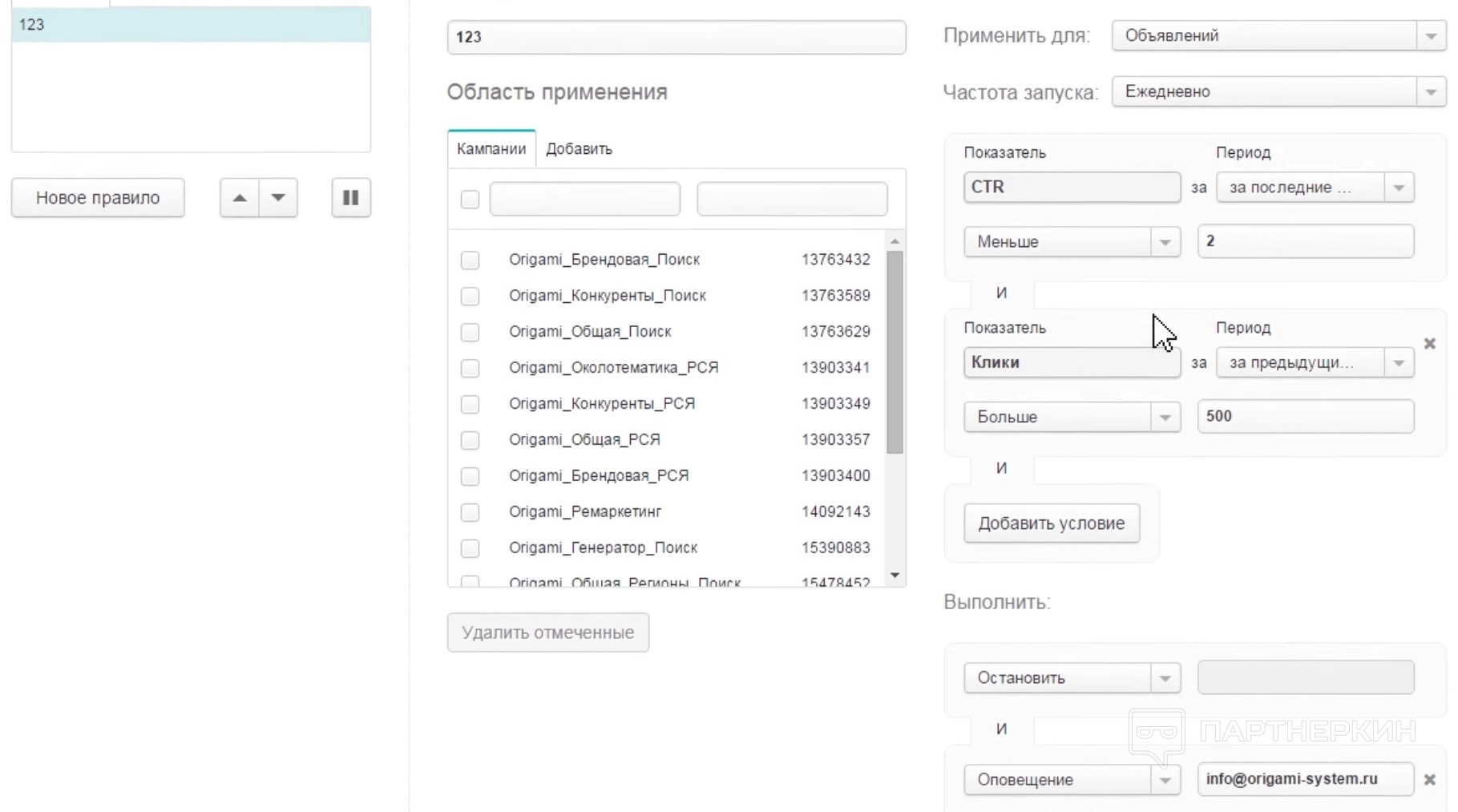Switch to the Добавить tab
This screenshot has width=1458, height=812.
pyautogui.click(x=579, y=149)
